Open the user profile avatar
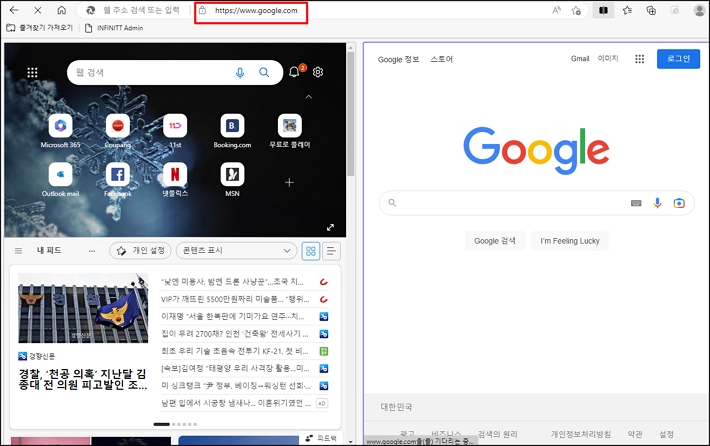This screenshot has width=710, height=446. pyautogui.click(x=700, y=10)
